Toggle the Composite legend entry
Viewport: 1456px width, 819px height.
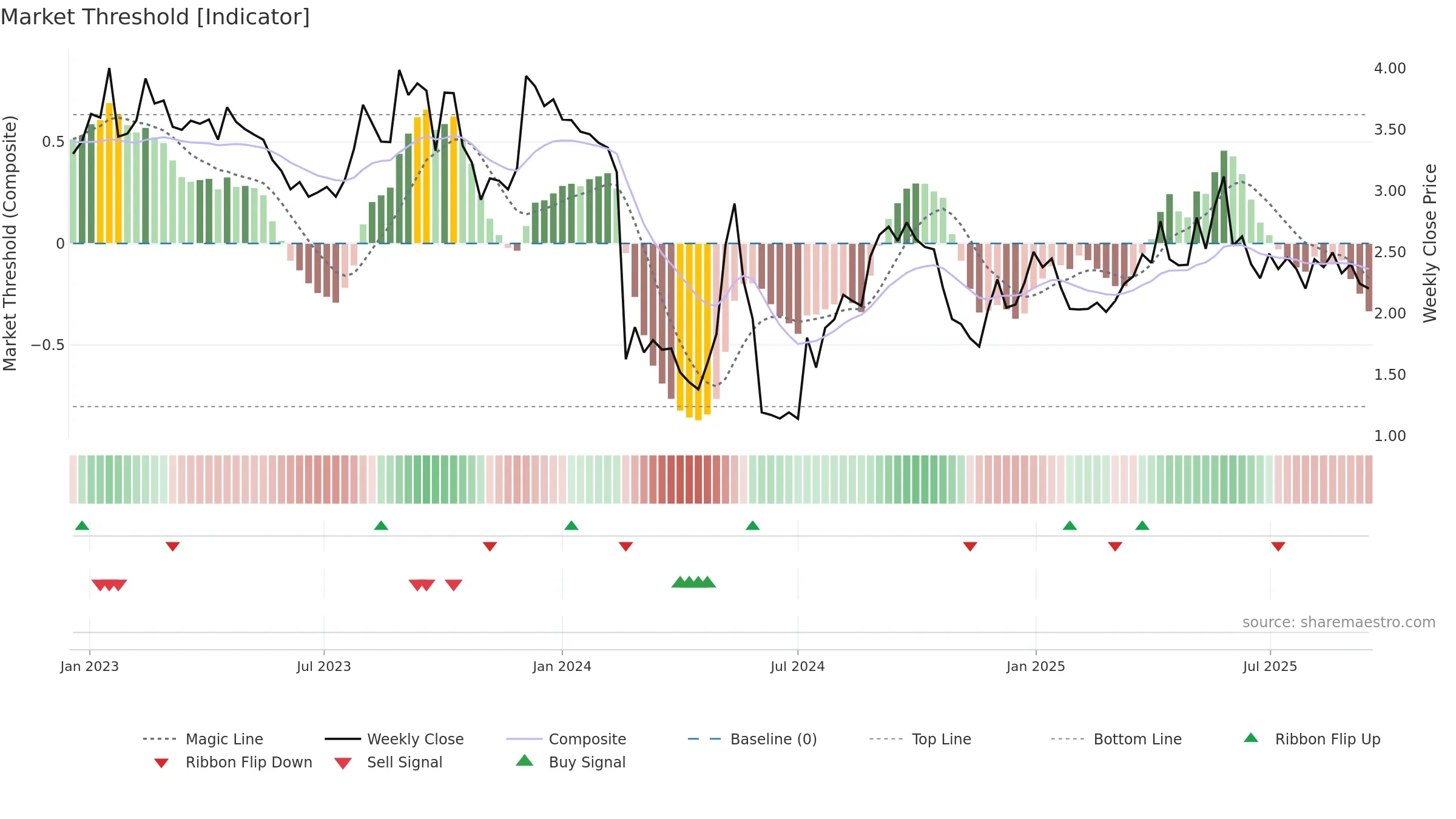[566, 739]
